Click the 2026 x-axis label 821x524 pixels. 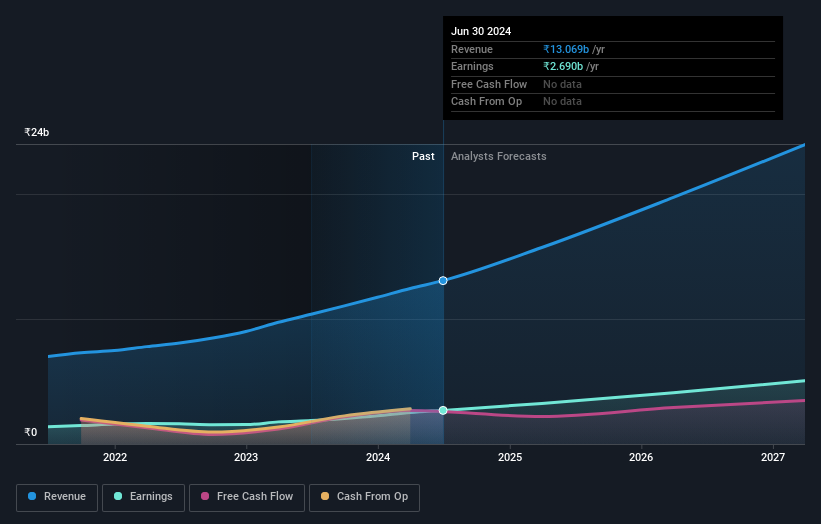coord(641,457)
